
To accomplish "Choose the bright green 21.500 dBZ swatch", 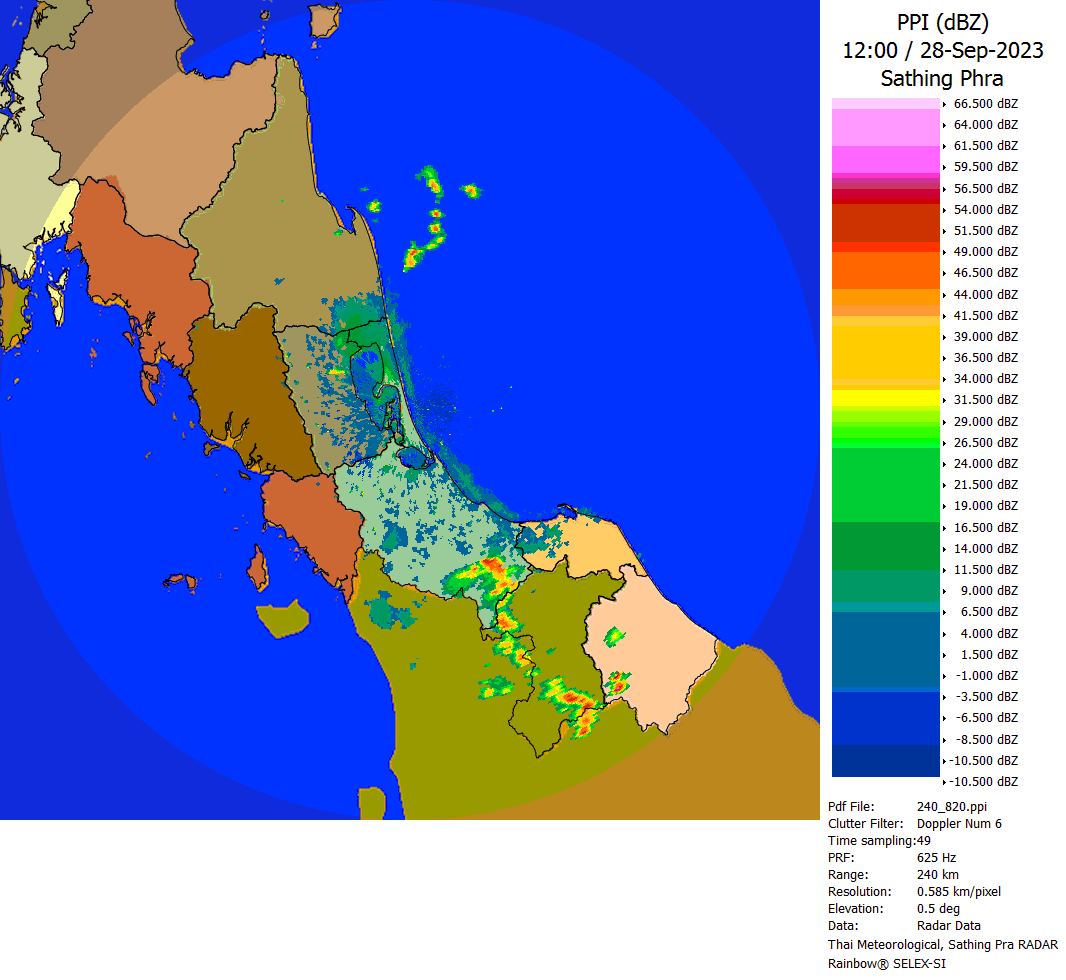I will 886,485.
